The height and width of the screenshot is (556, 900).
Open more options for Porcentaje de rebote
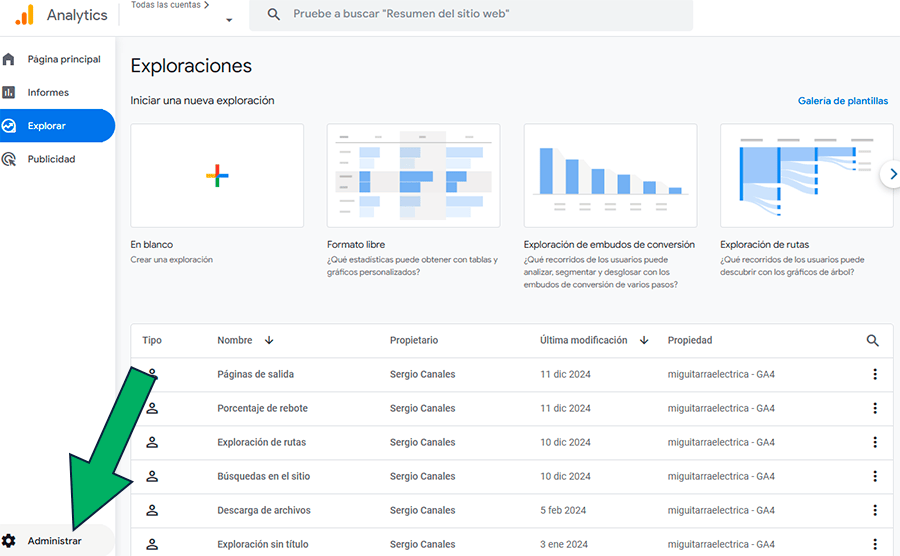point(875,408)
